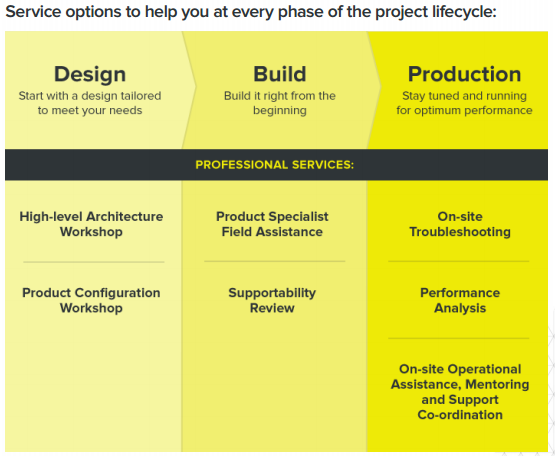This screenshot has height=456, width=555.
Task: Open the Production phase heading
Action: (464, 74)
